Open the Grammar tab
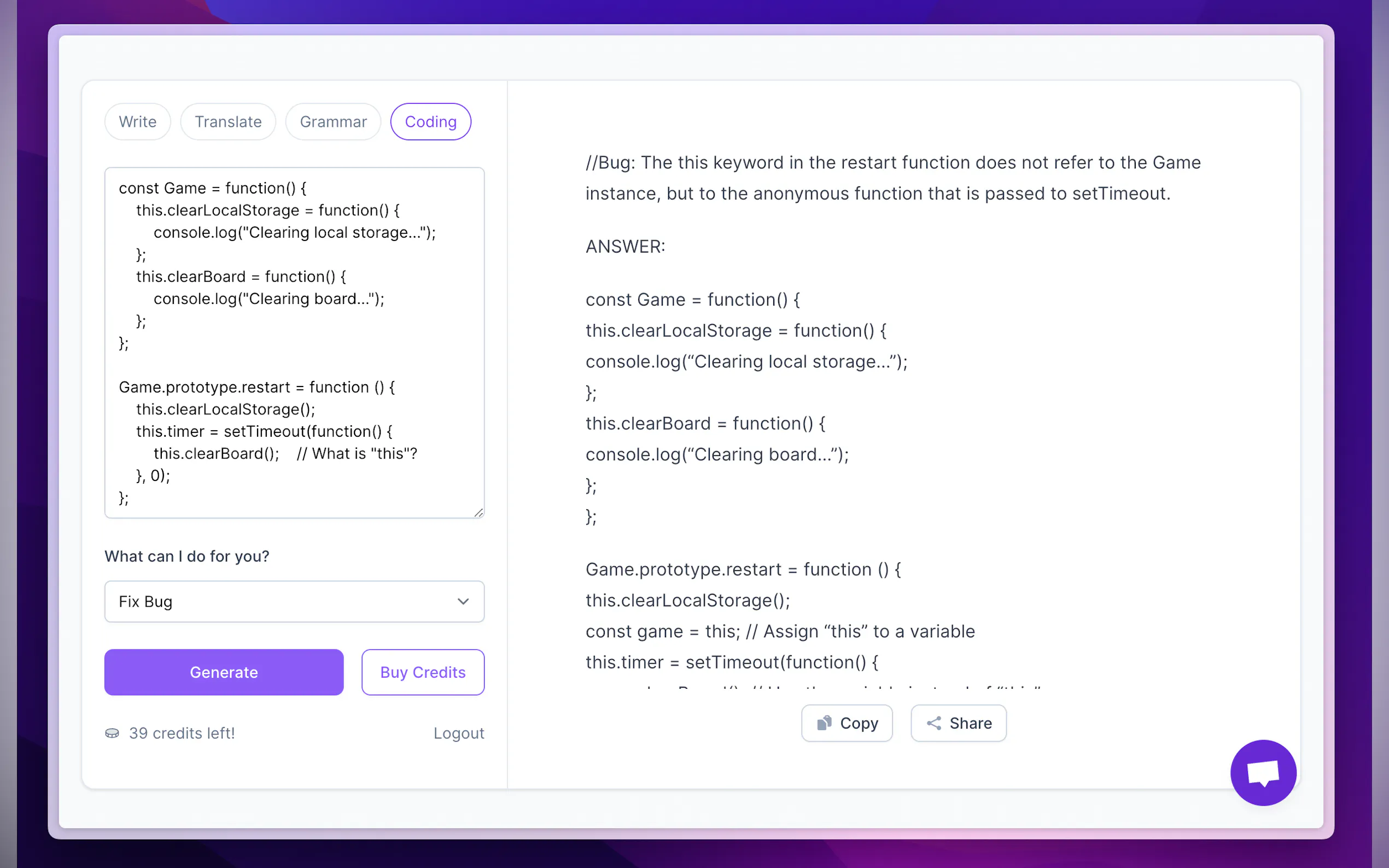The height and width of the screenshot is (868, 1389). tap(333, 122)
